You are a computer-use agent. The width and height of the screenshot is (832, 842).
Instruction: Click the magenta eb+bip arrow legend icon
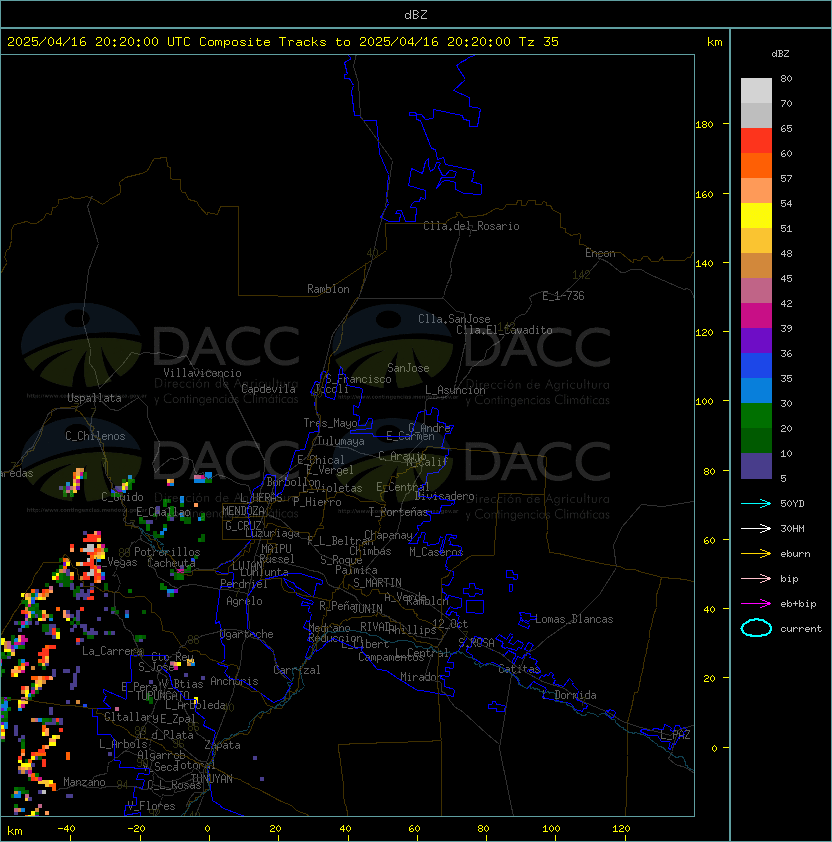pyautogui.click(x=756, y=604)
